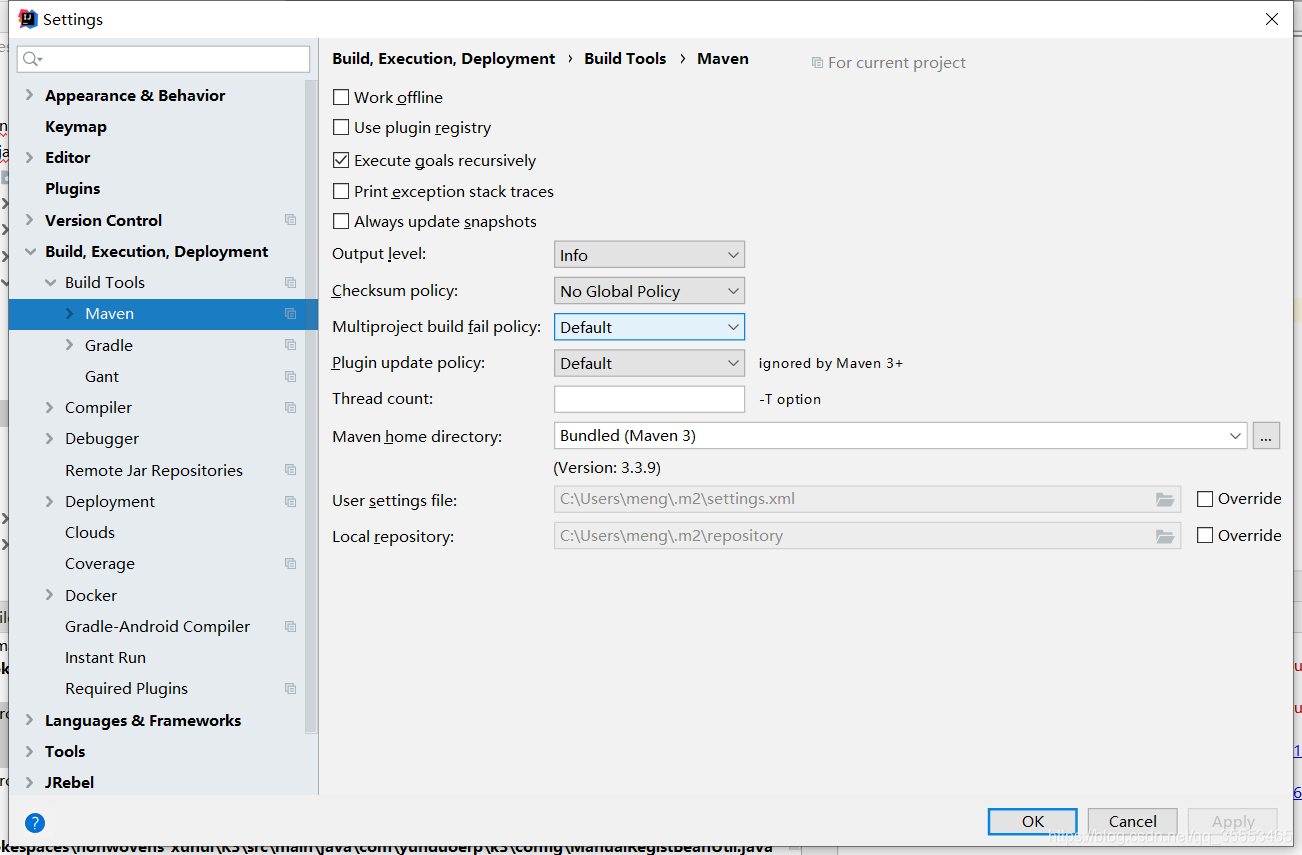Click the Thread count input field
Screen dimensions: 1302x855
point(649,399)
